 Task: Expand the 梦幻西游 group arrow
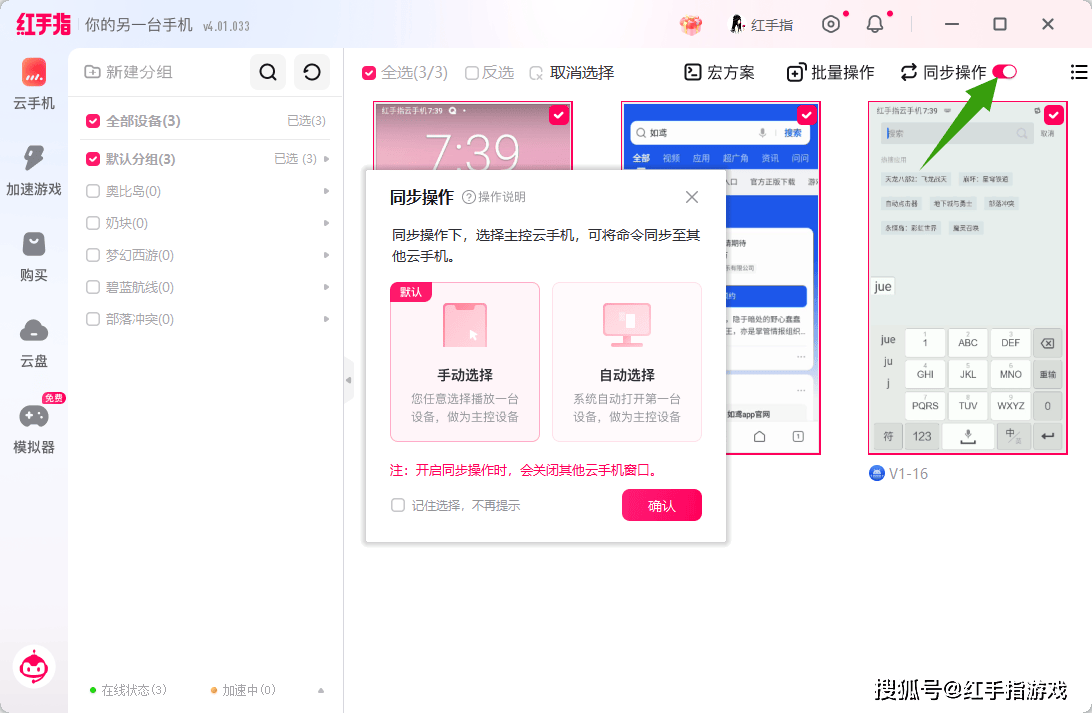pyautogui.click(x=326, y=255)
